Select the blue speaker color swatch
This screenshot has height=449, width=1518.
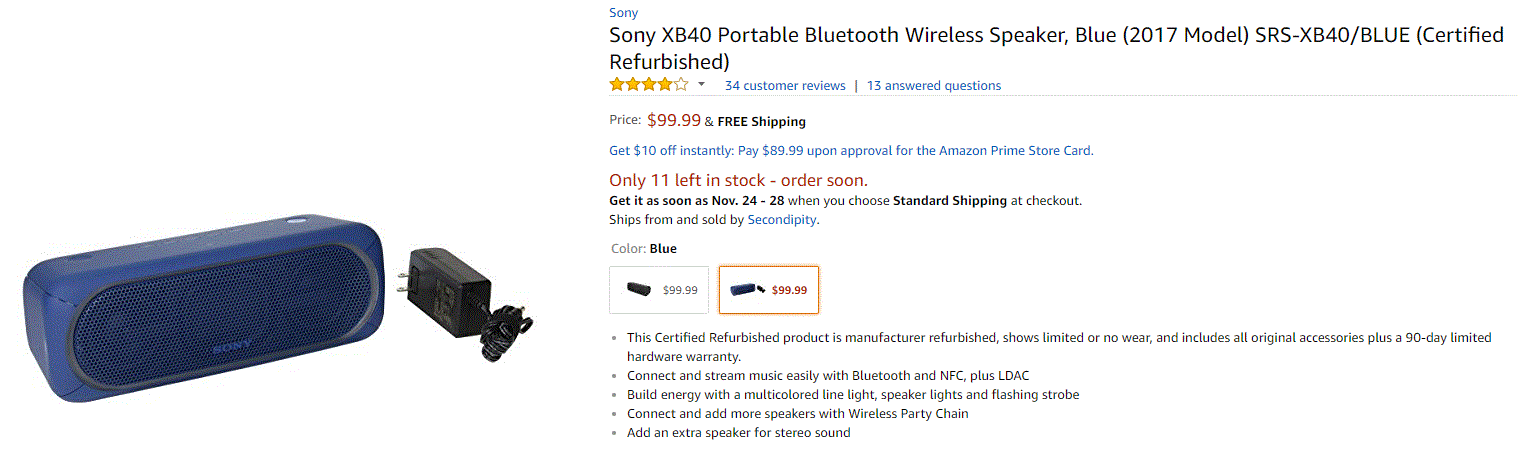point(769,290)
